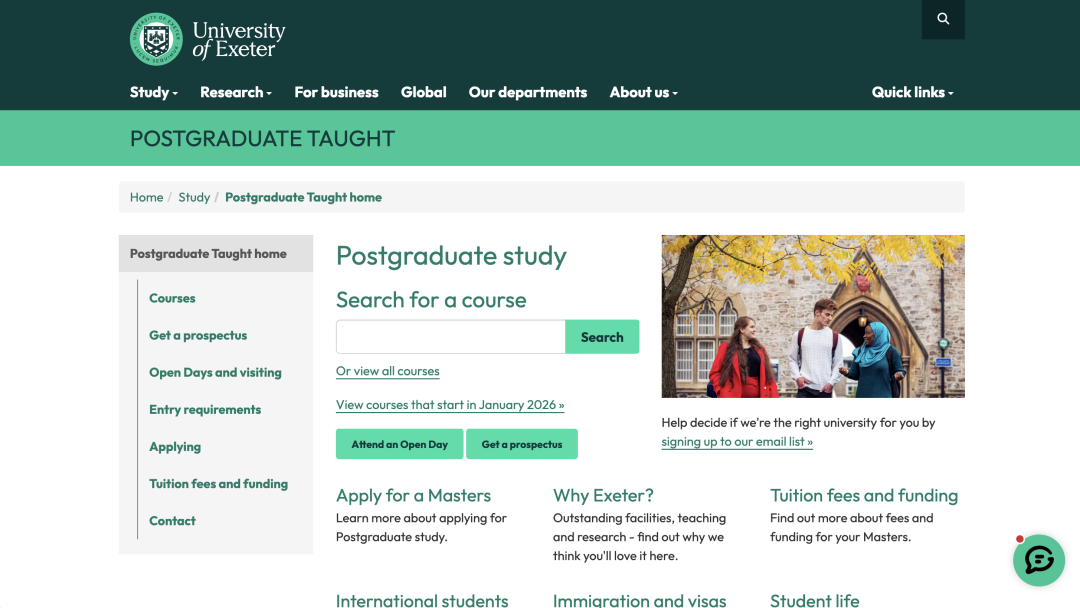Open Our departments from the navigation bar
Screen dimensions: 1080x608
point(528,92)
